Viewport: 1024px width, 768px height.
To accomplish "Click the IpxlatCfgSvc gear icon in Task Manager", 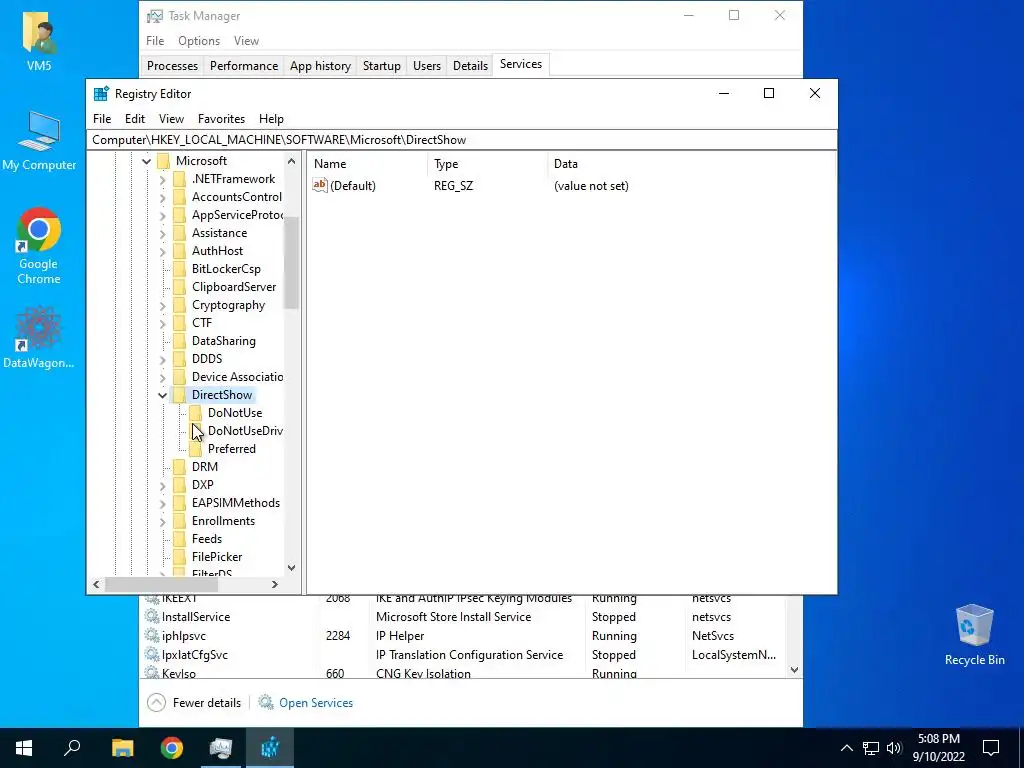I will pyautogui.click(x=152, y=654).
